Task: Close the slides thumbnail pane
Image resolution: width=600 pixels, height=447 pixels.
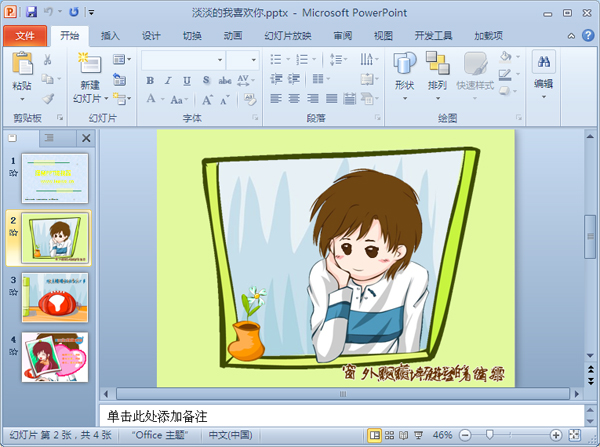Action: 86,138
